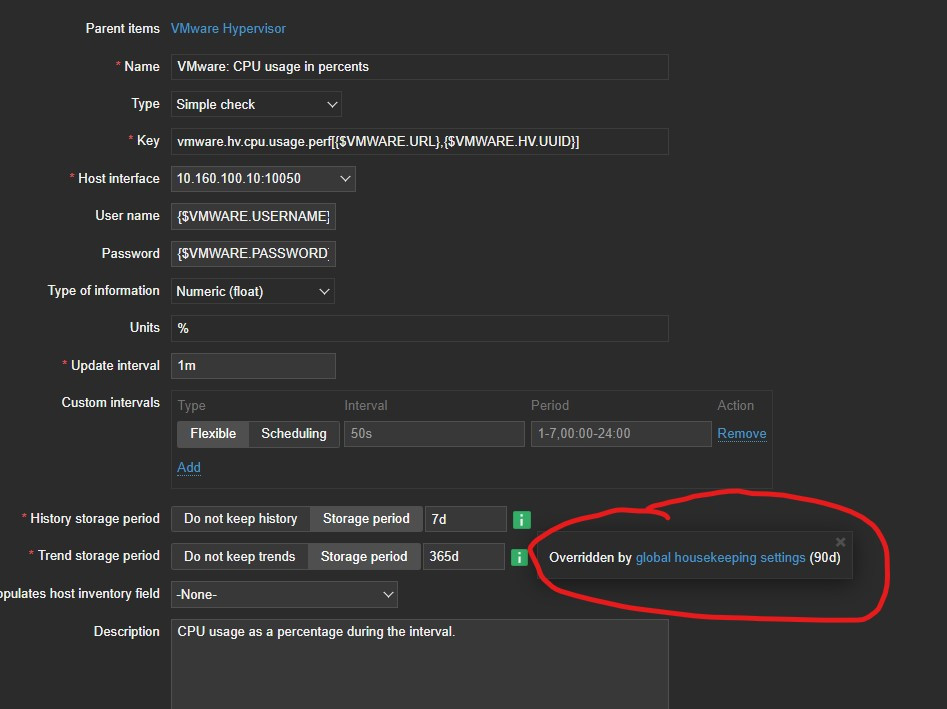Select Storage period for history

(x=366, y=519)
